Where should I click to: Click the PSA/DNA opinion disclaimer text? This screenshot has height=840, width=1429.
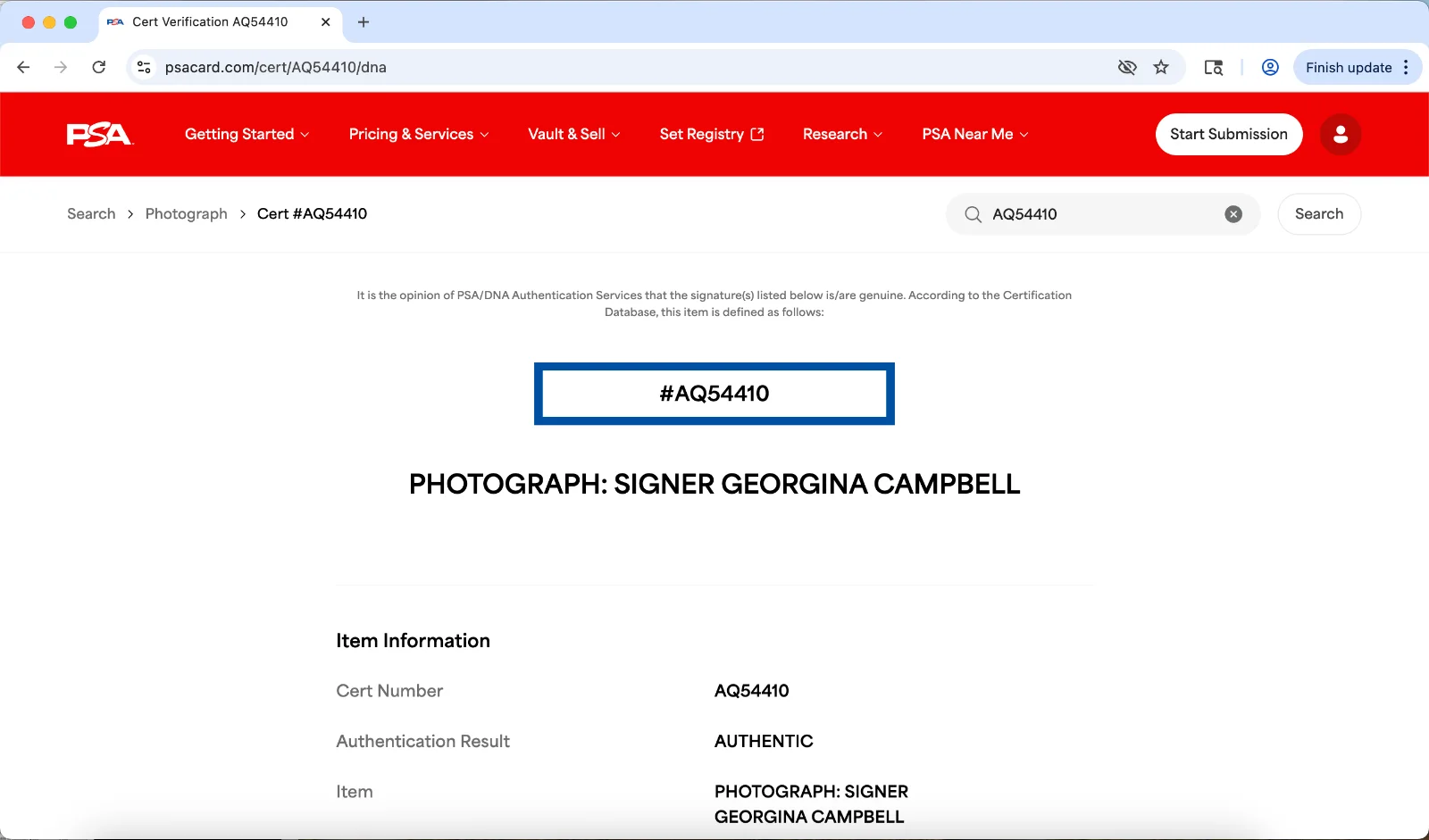pos(714,304)
